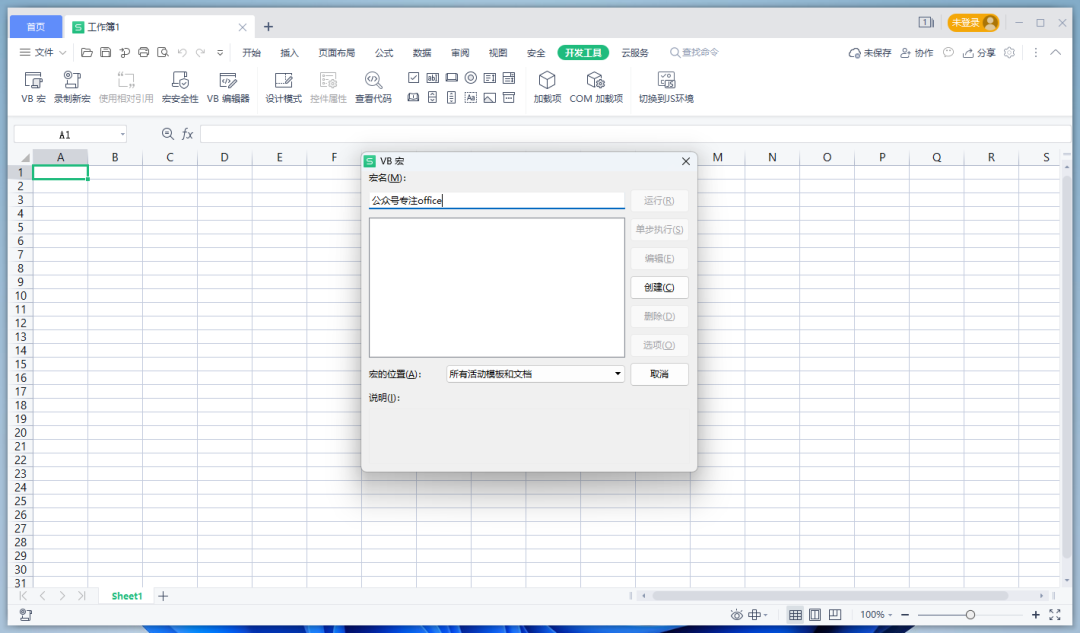This screenshot has height=633, width=1080.
Task: Click the zoom magnifier icon beside fx
Action: tap(167, 134)
